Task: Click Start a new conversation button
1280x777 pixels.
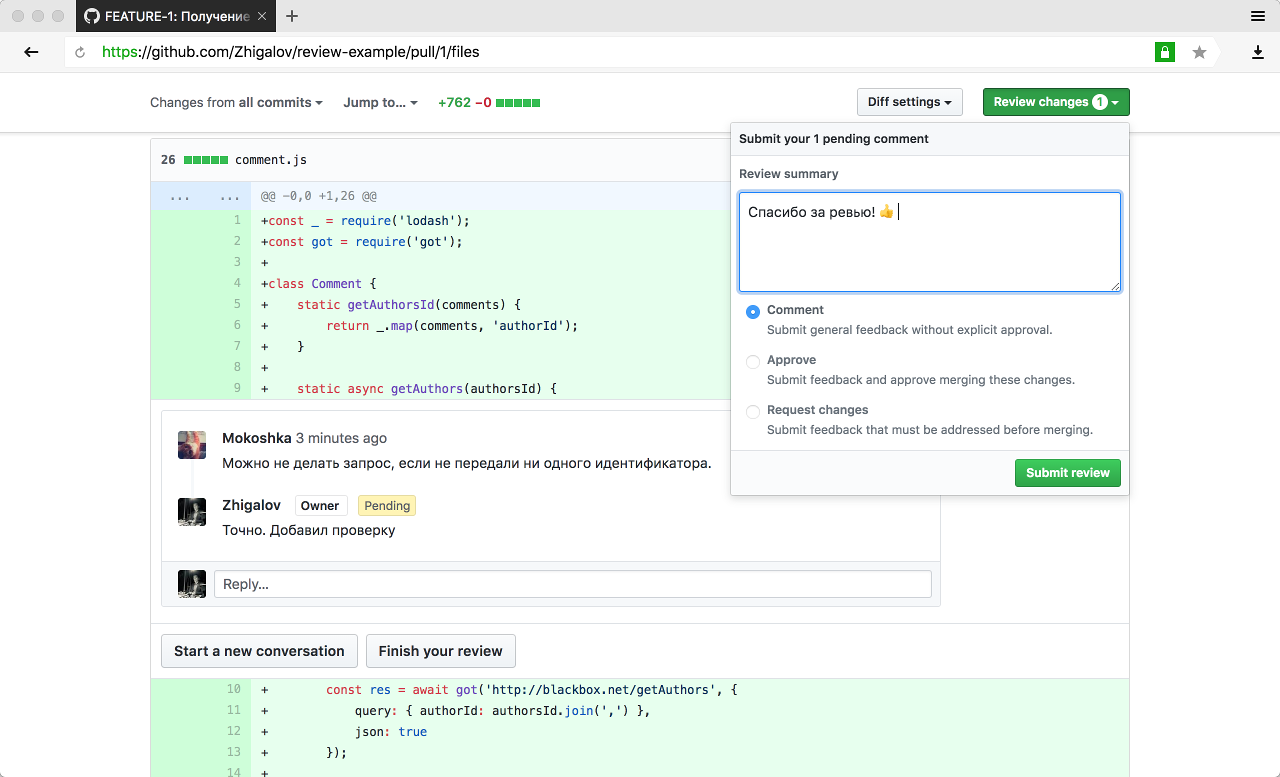Action: 259,651
